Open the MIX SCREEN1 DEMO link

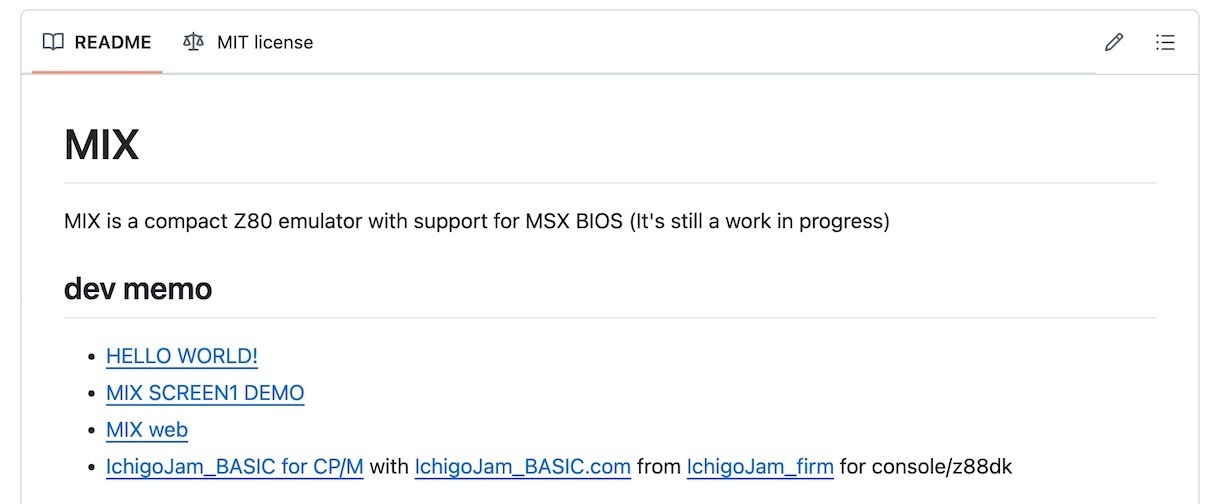205,393
